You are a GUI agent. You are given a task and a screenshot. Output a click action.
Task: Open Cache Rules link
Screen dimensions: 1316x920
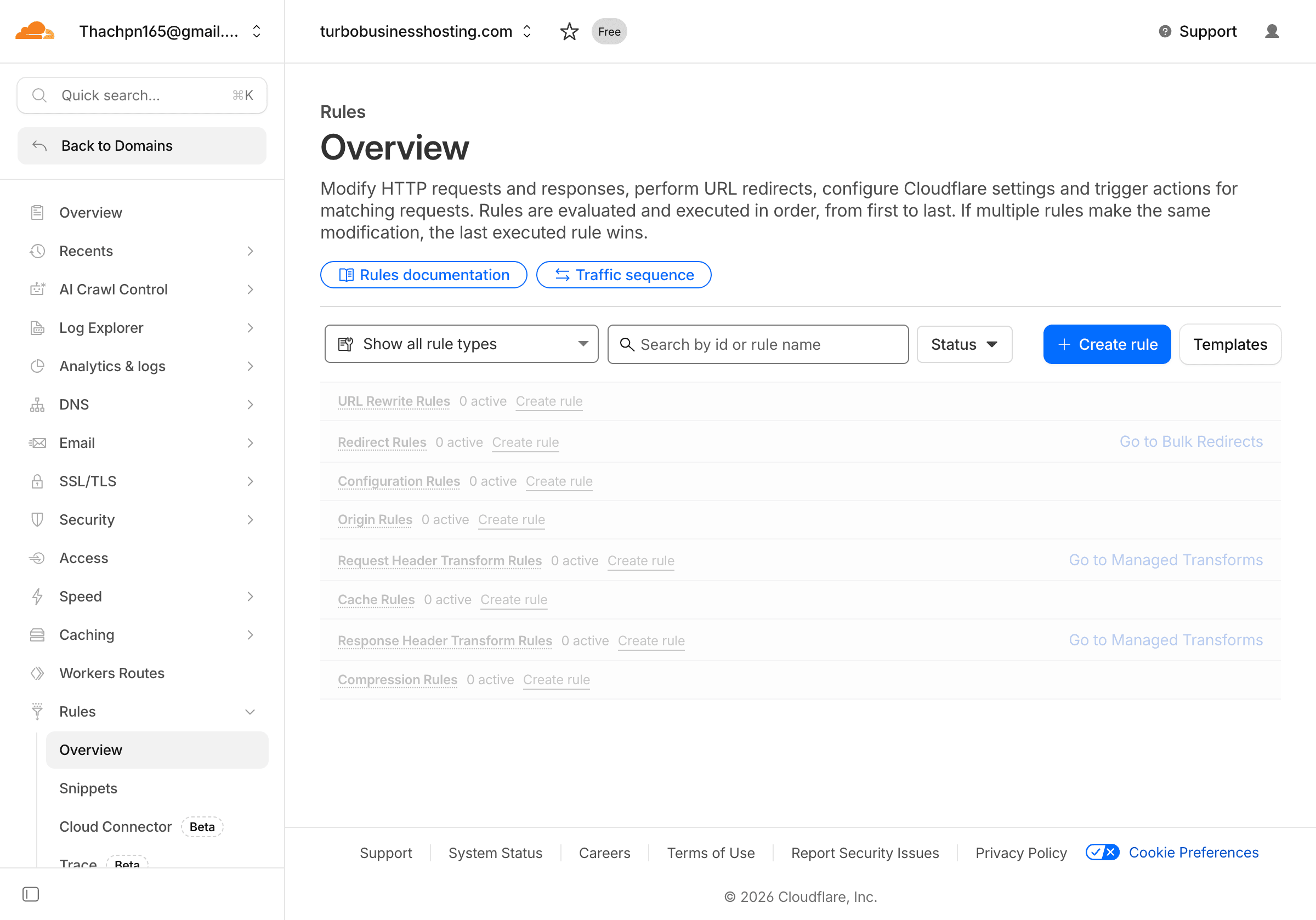(x=376, y=600)
